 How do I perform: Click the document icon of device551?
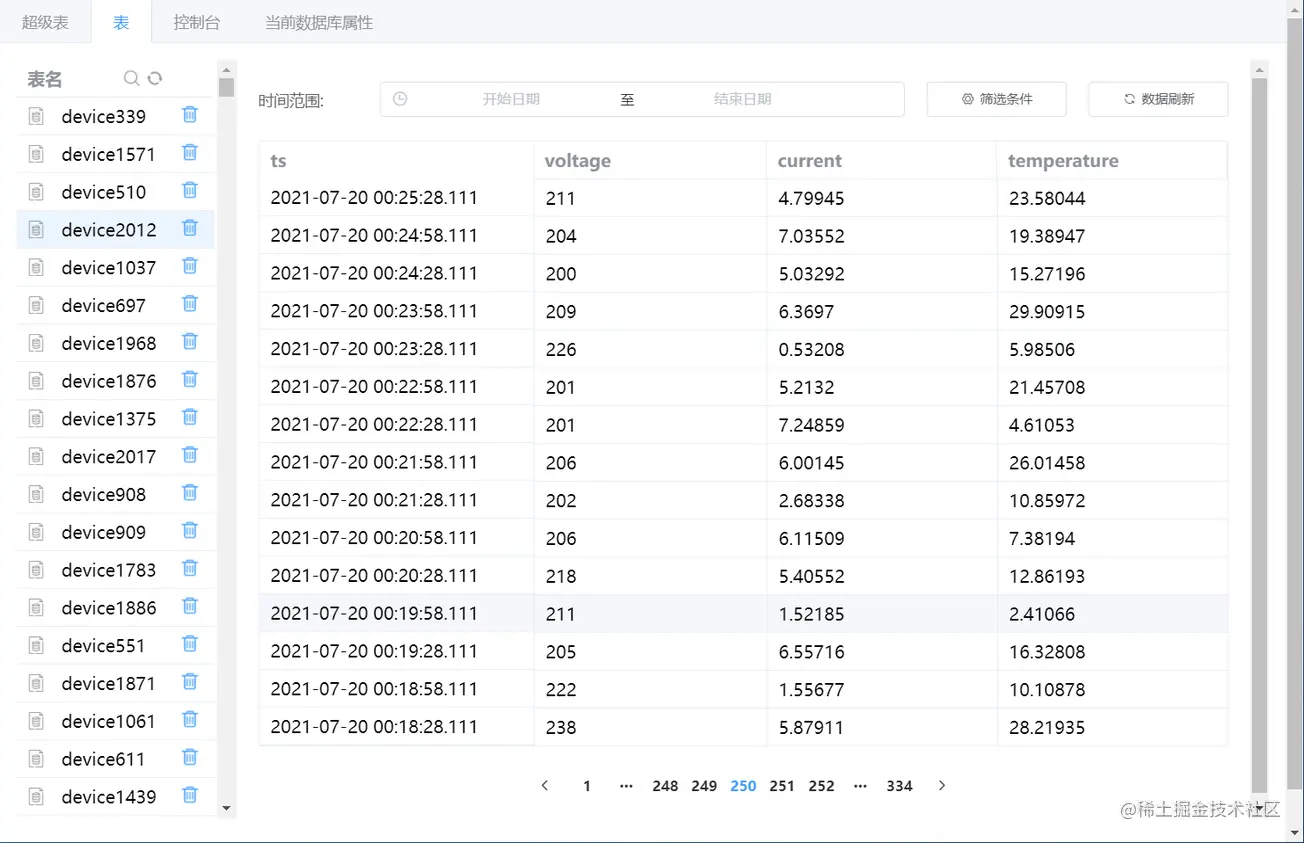36,646
